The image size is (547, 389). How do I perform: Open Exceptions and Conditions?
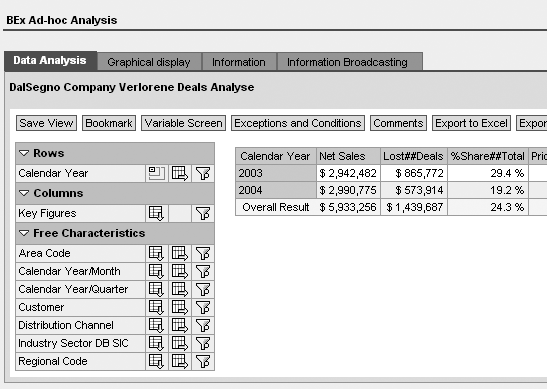pyautogui.click(x=298, y=123)
